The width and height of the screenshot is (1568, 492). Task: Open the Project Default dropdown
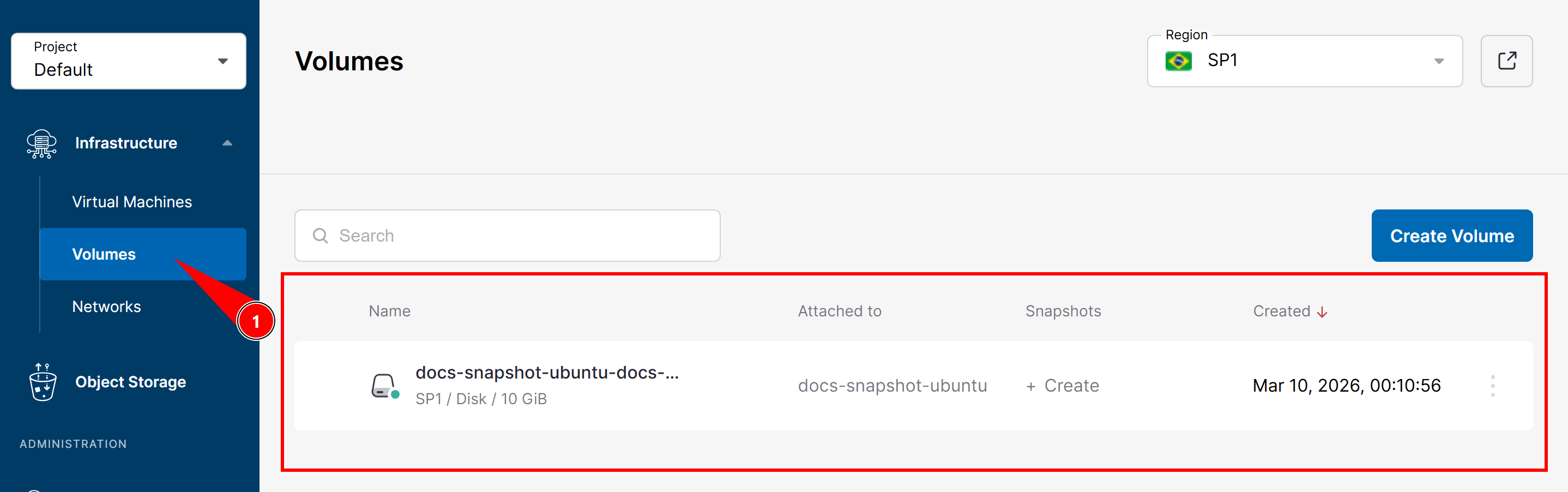click(x=129, y=61)
